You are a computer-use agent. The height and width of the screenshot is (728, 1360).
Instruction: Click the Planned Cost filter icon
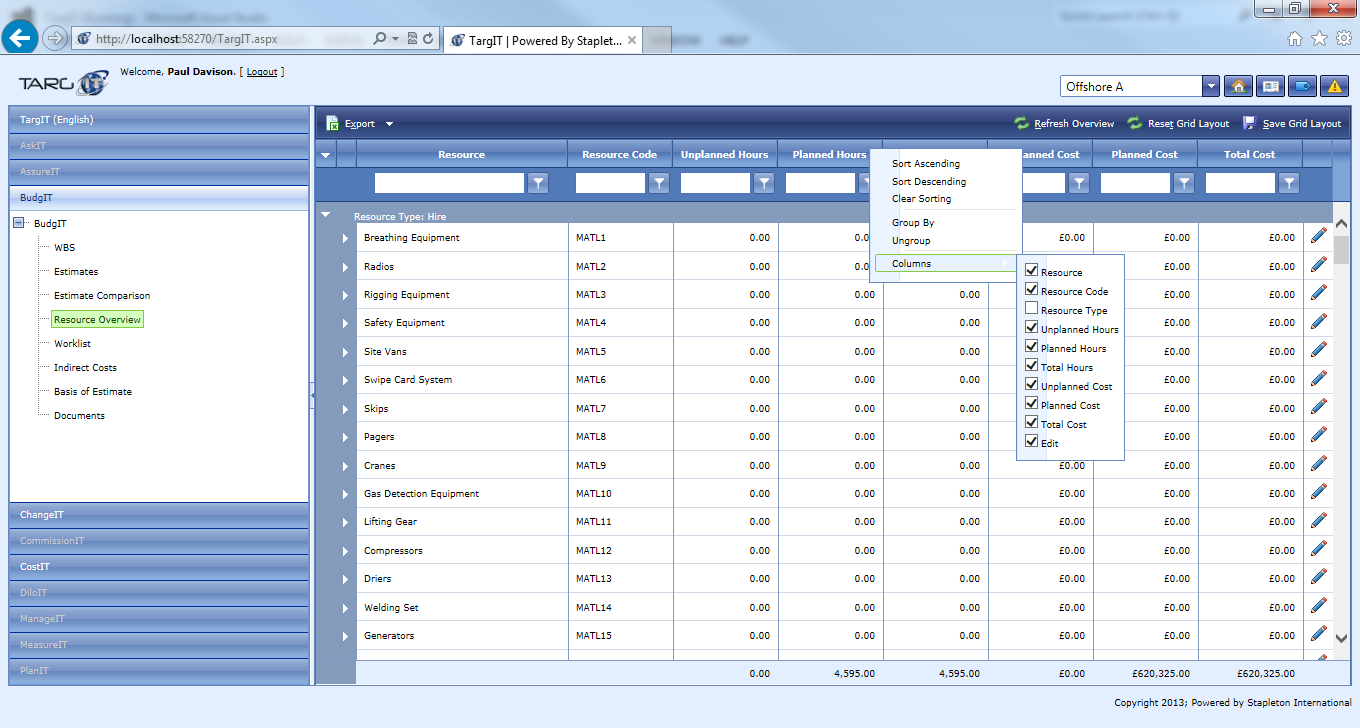point(1184,183)
